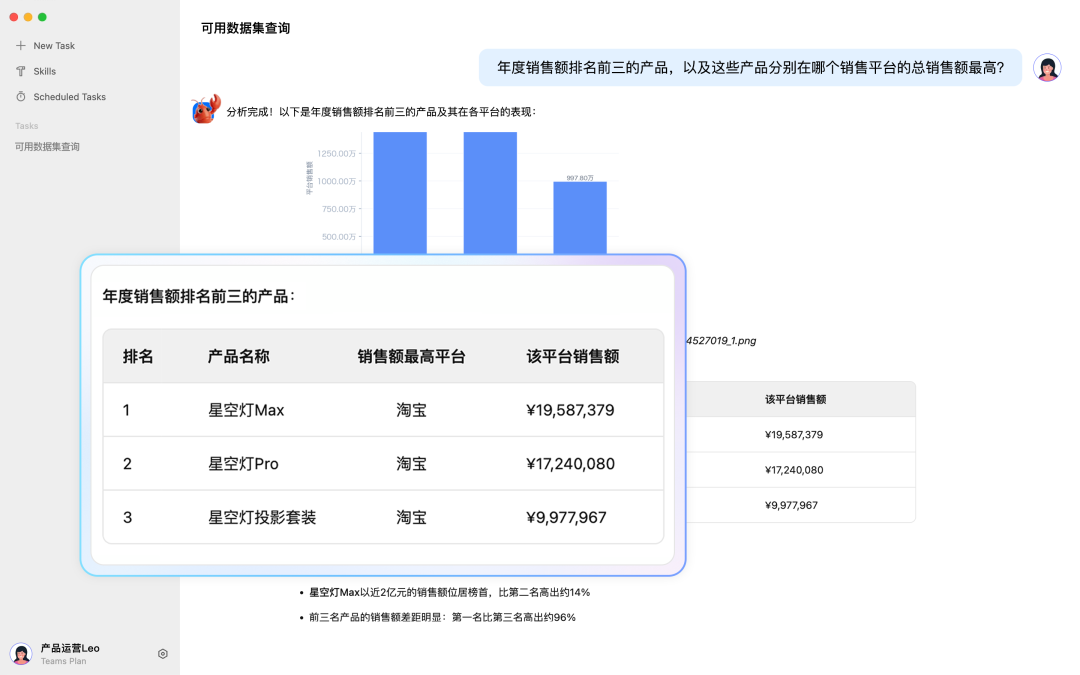This screenshot has height=675, width=1080.
Task: Click the 淘宝 cell for 星空灯Pro
Action: [411, 462]
